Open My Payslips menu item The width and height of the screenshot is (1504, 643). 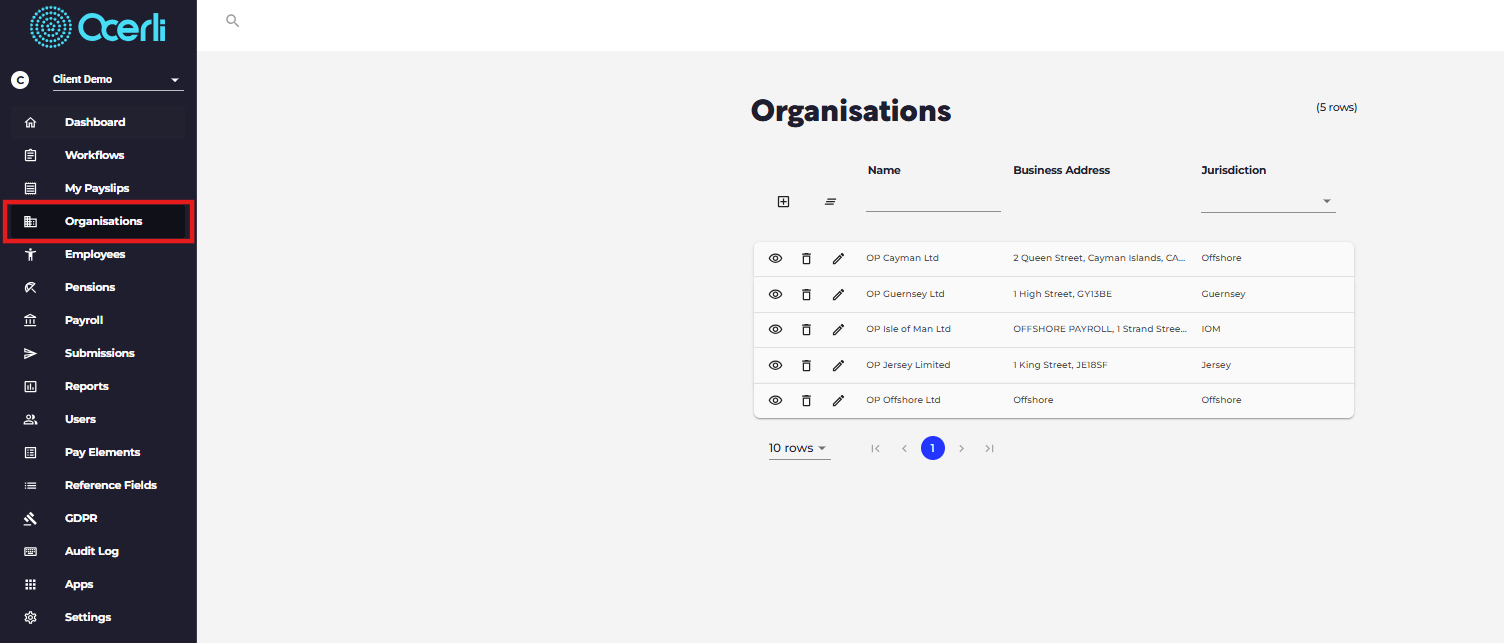[x=98, y=188]
